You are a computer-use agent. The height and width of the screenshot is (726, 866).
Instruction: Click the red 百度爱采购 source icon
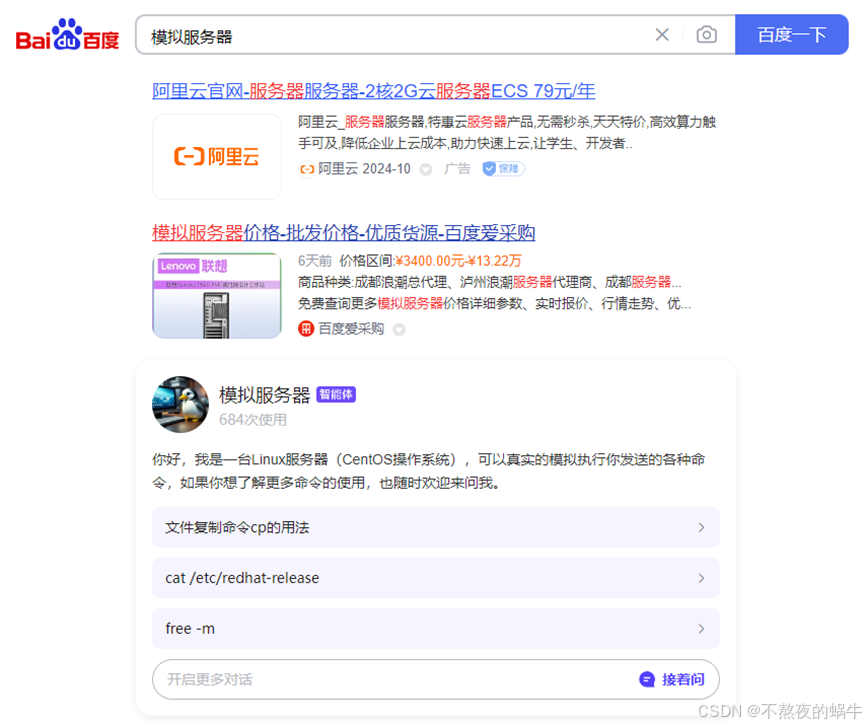(306, 329)
